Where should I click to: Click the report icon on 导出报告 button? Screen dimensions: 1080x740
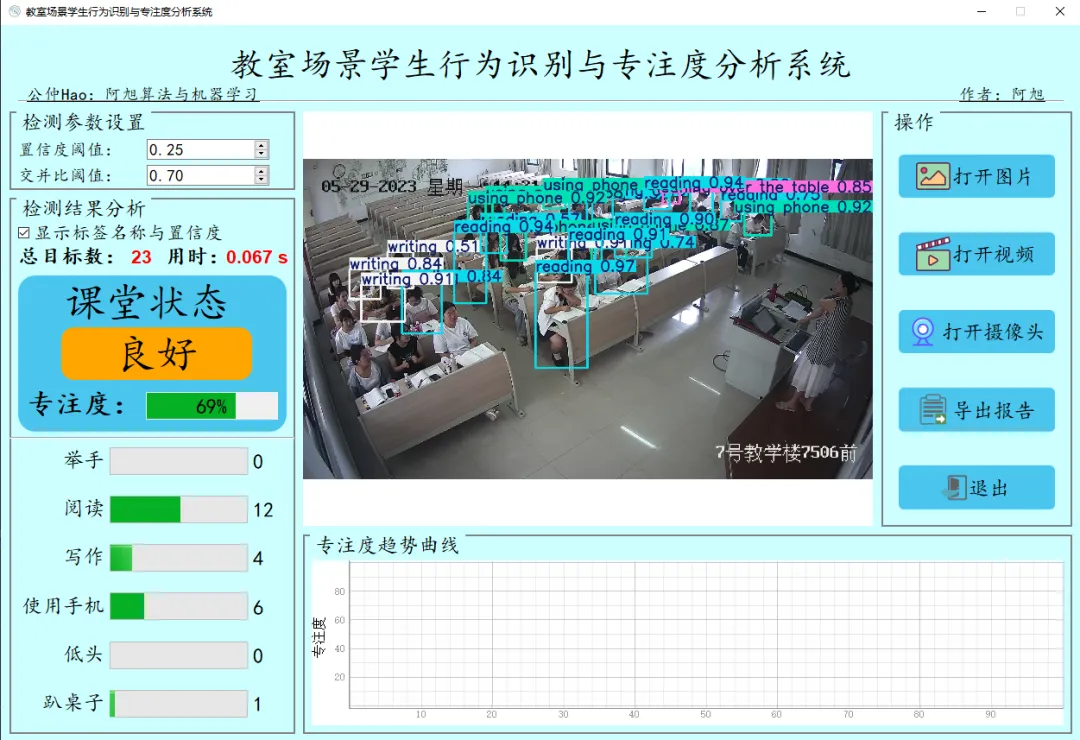coord(933,409)
